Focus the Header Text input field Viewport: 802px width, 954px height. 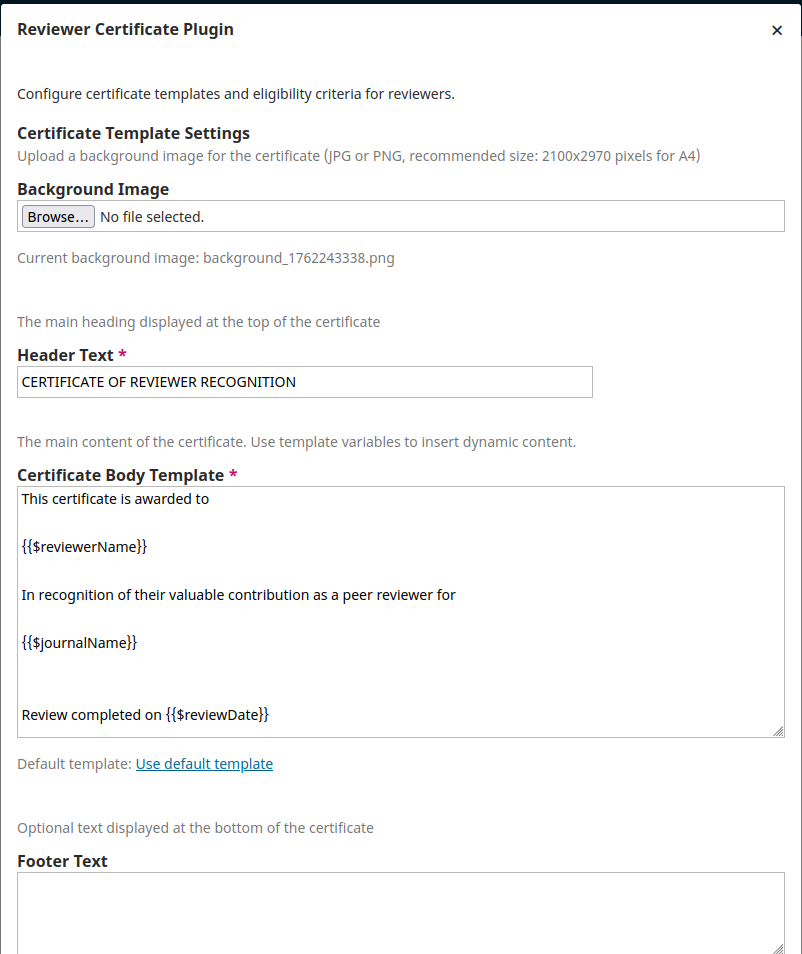pos(304,382)
